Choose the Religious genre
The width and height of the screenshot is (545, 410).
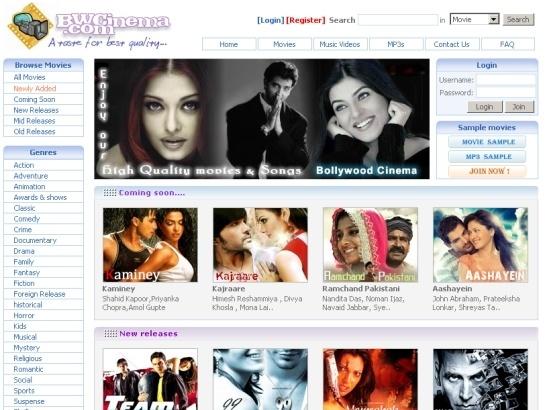click(27, 358)
